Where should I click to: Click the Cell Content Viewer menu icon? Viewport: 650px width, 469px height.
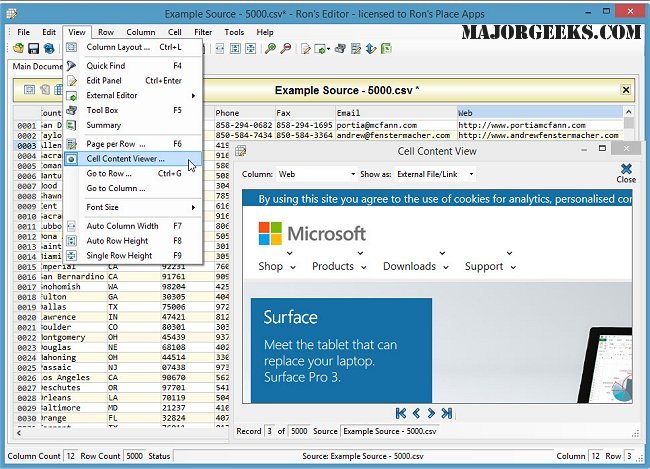coord(72,159)
